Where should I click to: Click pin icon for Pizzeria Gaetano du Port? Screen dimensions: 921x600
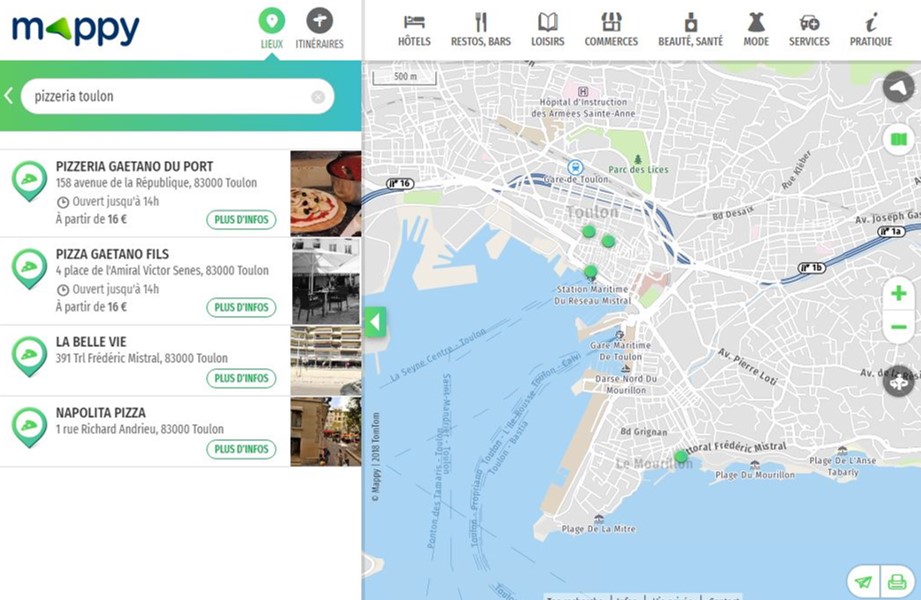point(29,181)
